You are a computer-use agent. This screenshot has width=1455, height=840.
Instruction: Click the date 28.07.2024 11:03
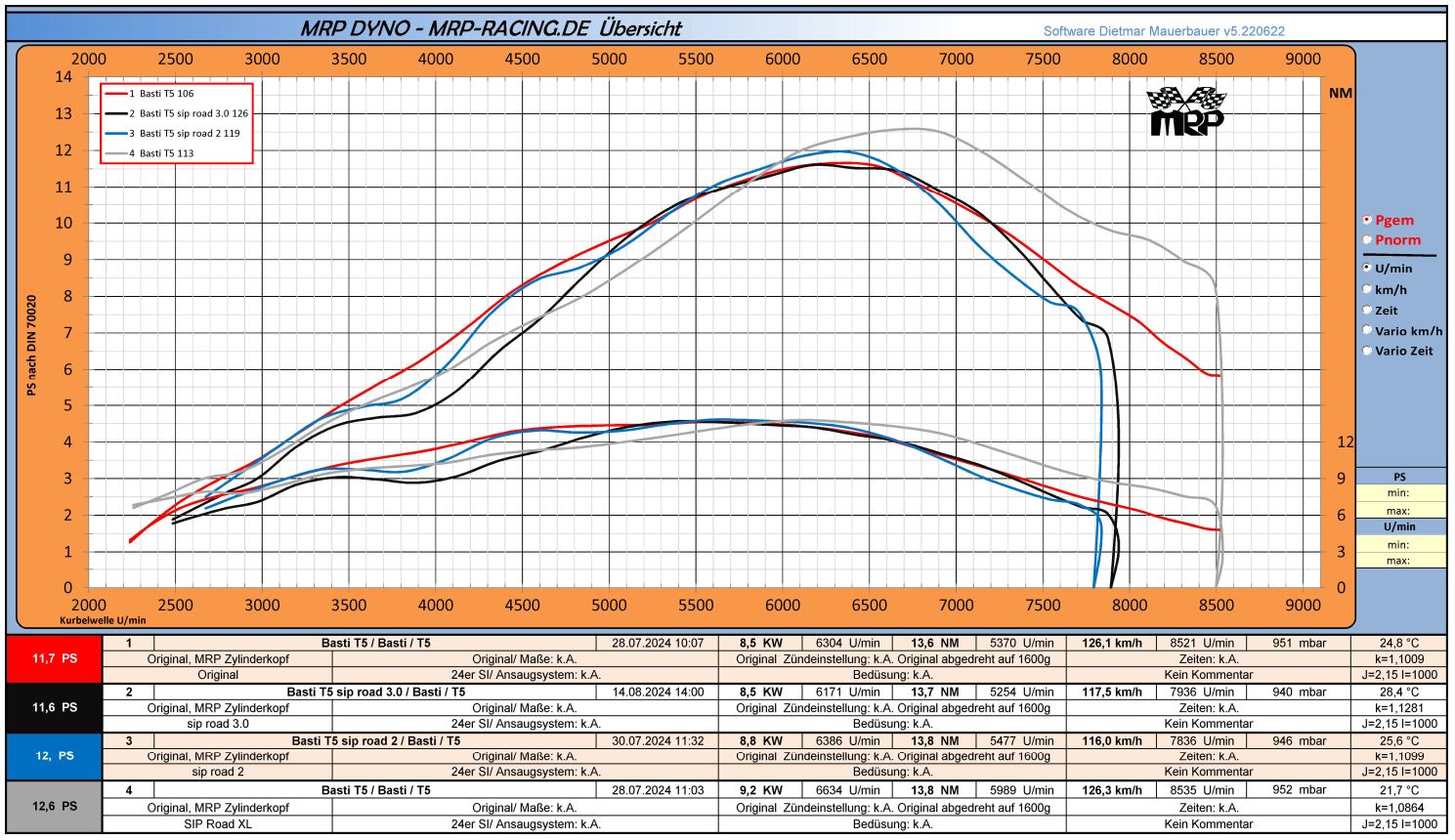658,790
